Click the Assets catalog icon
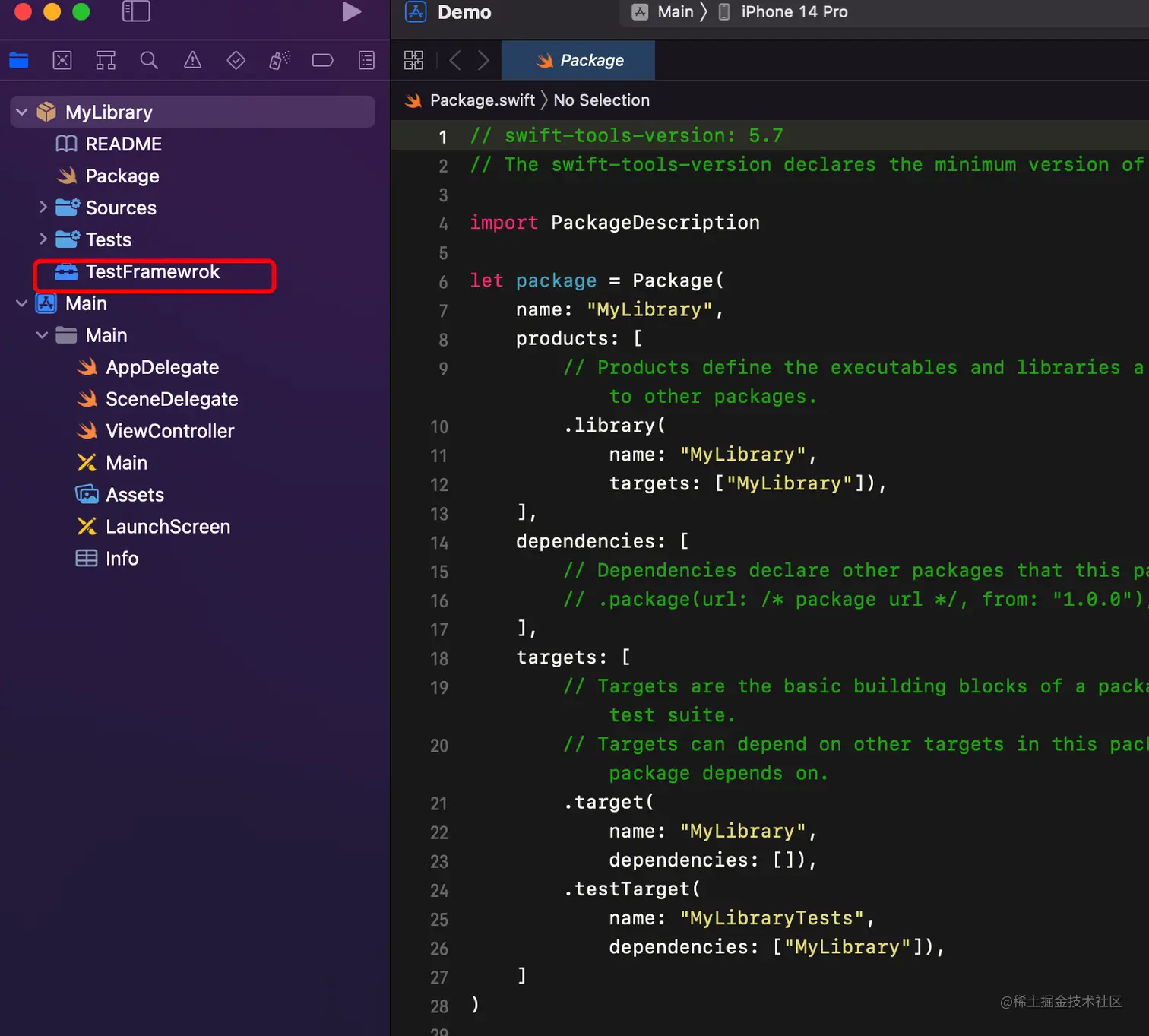 click(x=87, y=494)
